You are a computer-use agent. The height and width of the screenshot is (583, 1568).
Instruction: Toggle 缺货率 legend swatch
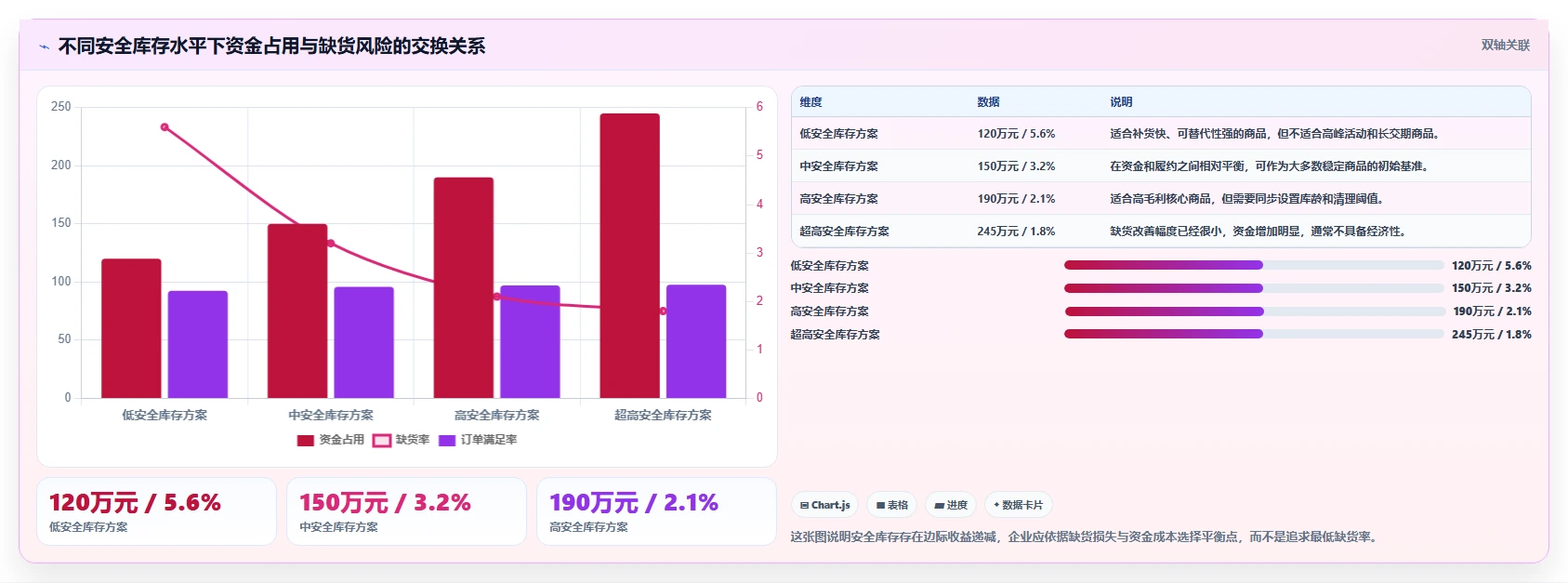[x=382, y=441]
